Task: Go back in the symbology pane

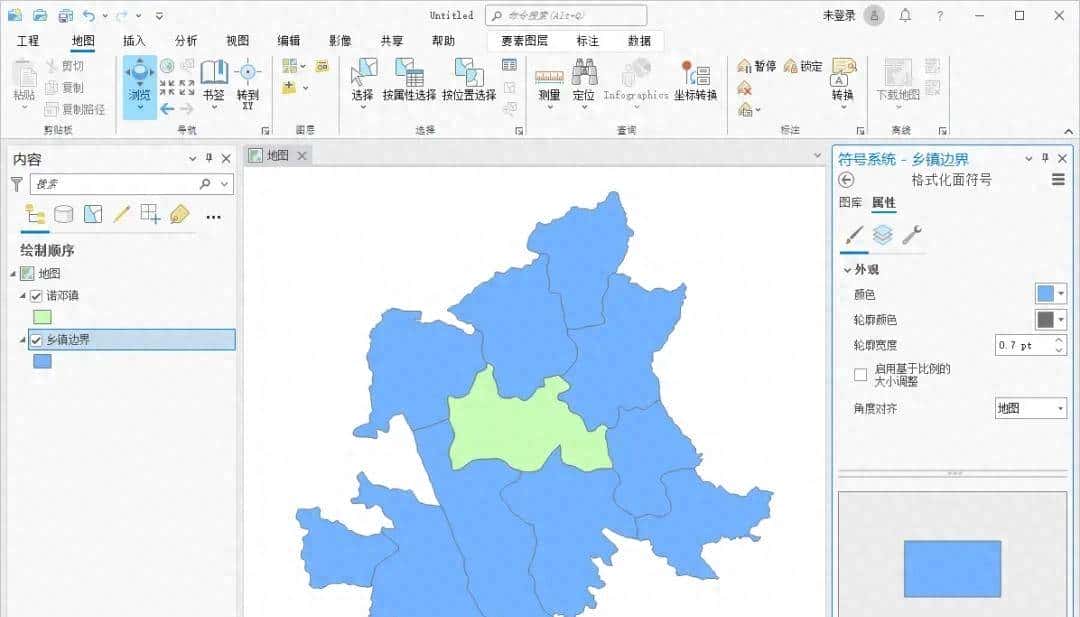Action: (x=847, y=180)
